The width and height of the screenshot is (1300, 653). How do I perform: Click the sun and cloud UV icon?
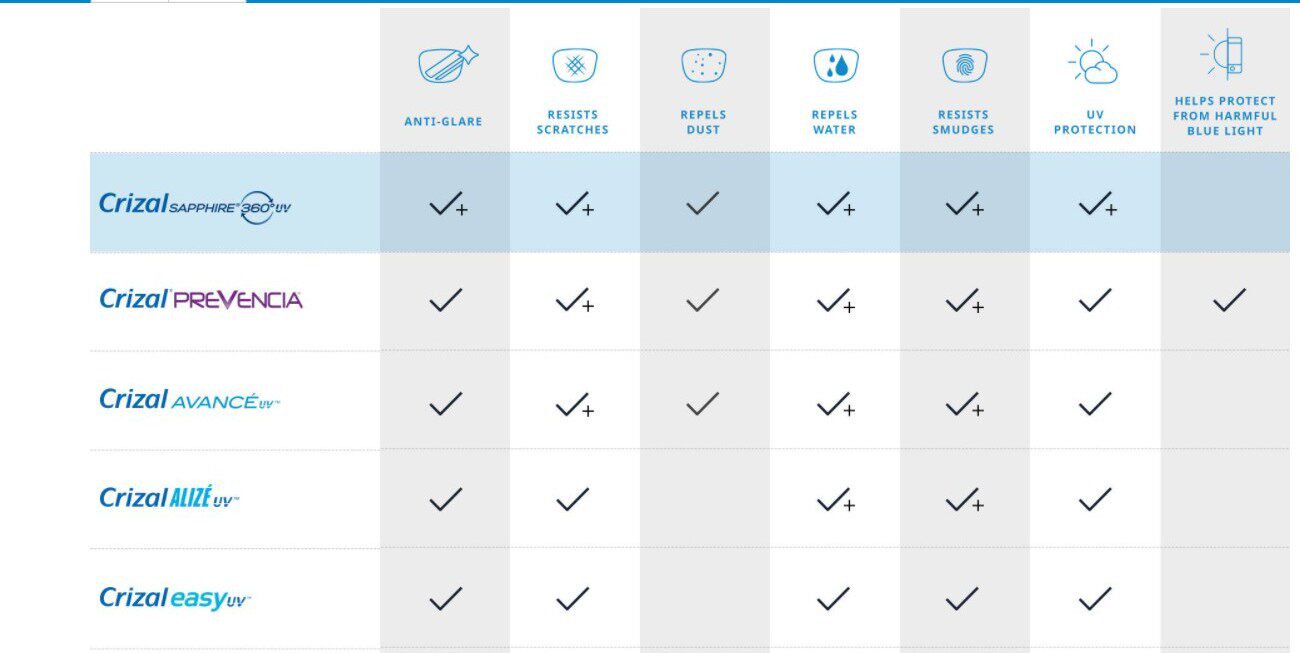click(x=1093, y=63)
